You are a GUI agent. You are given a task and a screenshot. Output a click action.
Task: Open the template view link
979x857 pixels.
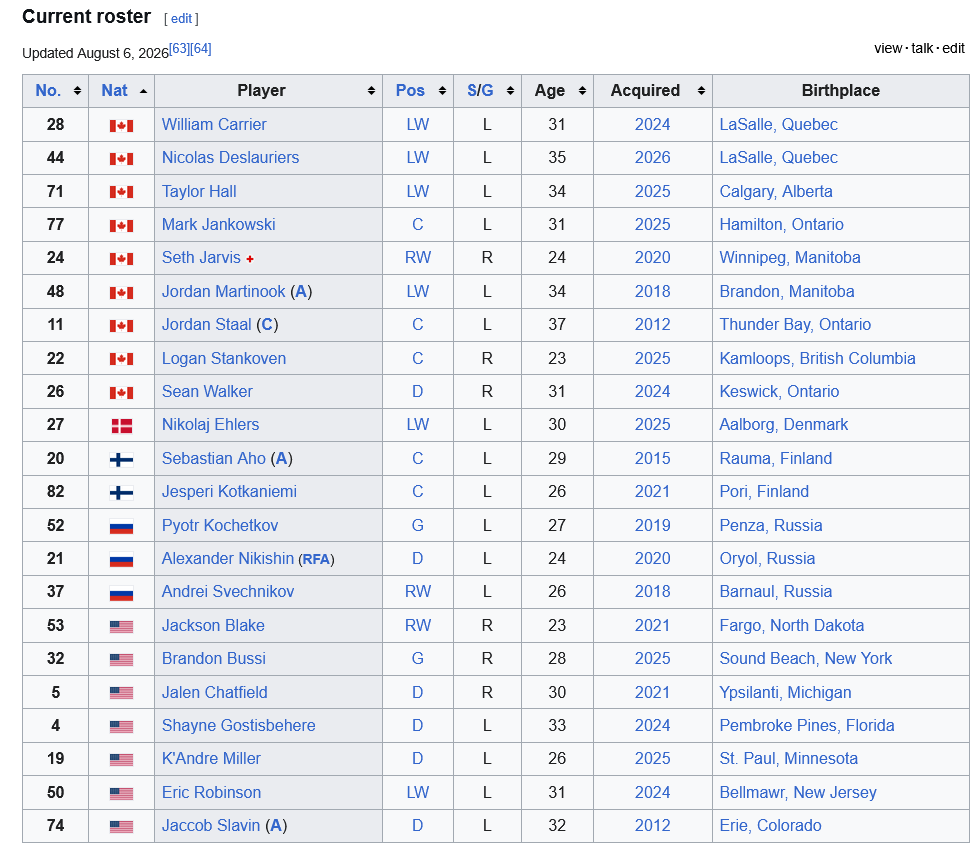pyautogui.click(x=888, y=48)
